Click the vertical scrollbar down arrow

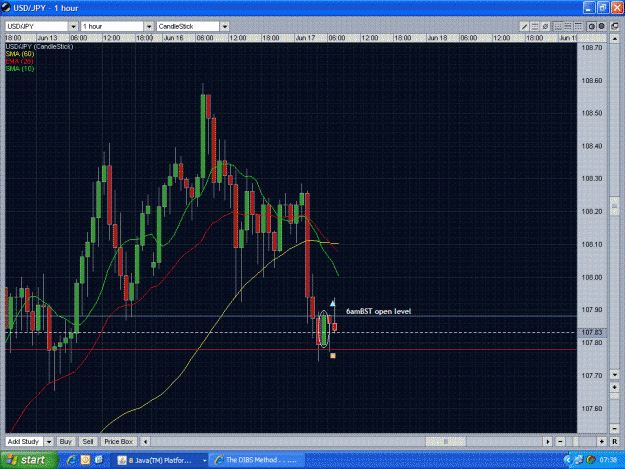click(614, 375)
